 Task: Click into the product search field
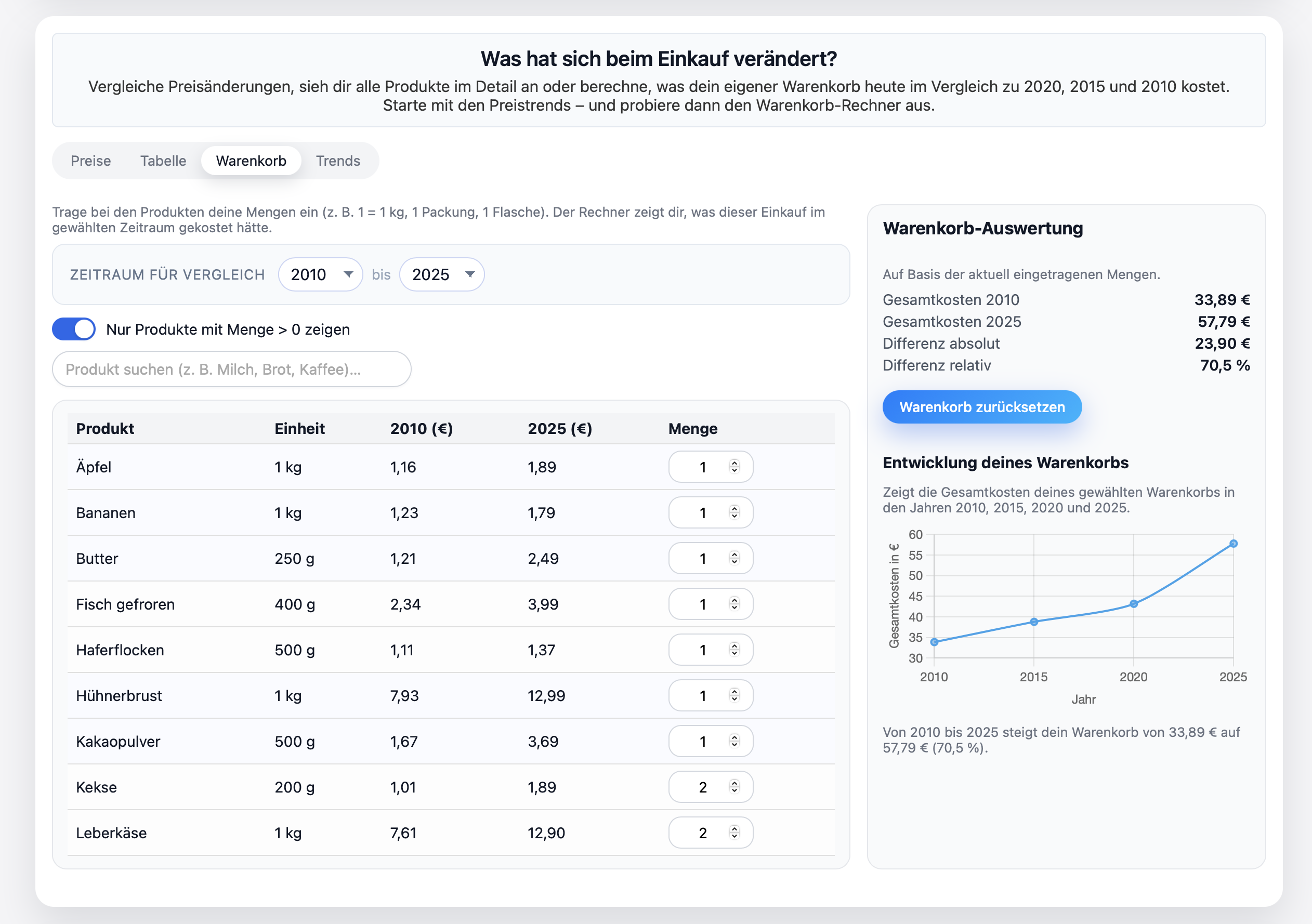(x=231, y=369)
